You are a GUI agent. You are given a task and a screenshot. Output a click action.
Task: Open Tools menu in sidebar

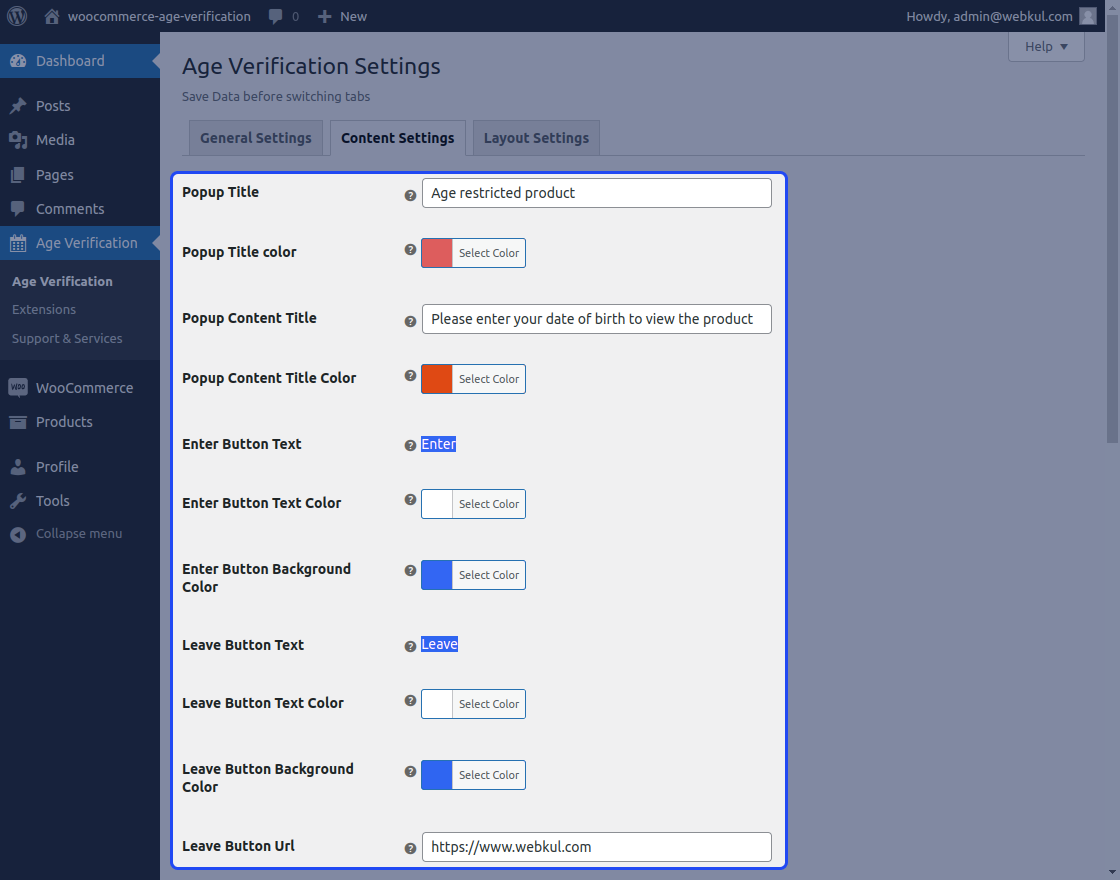52,501
